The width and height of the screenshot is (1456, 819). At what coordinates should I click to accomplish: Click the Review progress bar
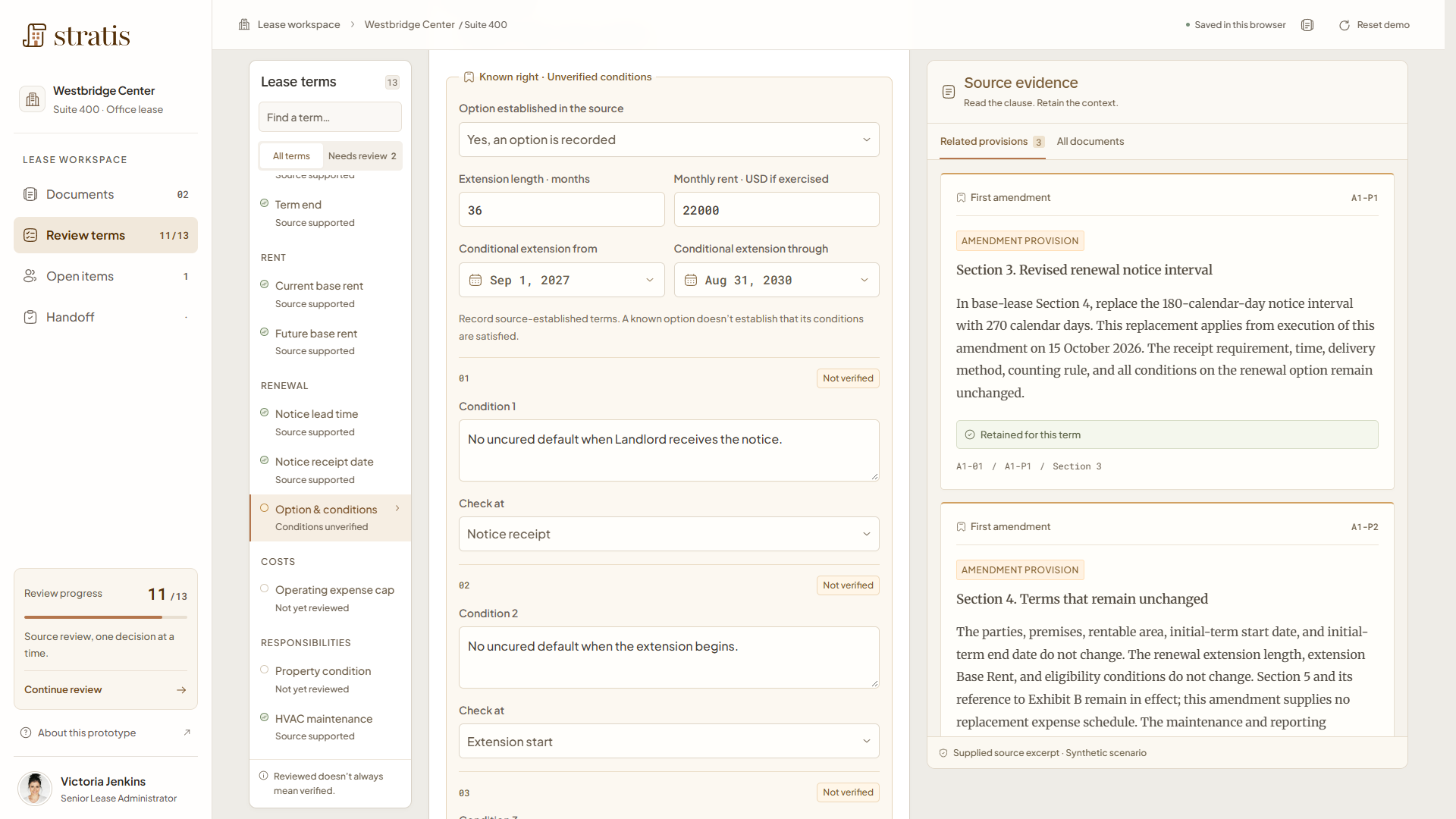click(x=105, y=617)
